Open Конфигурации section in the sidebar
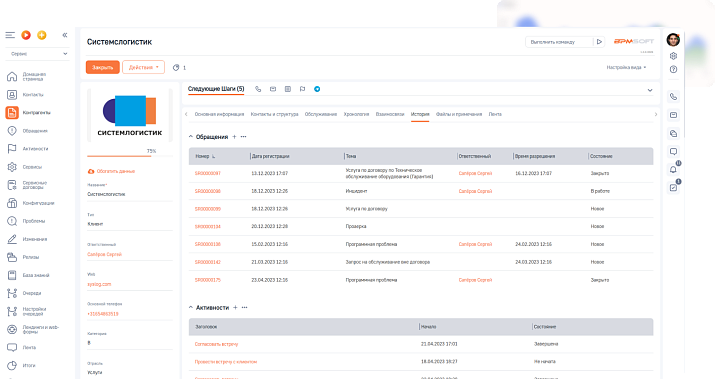Image resolution: width=715 pixels, height=379 pixels. tap(32, 203)
